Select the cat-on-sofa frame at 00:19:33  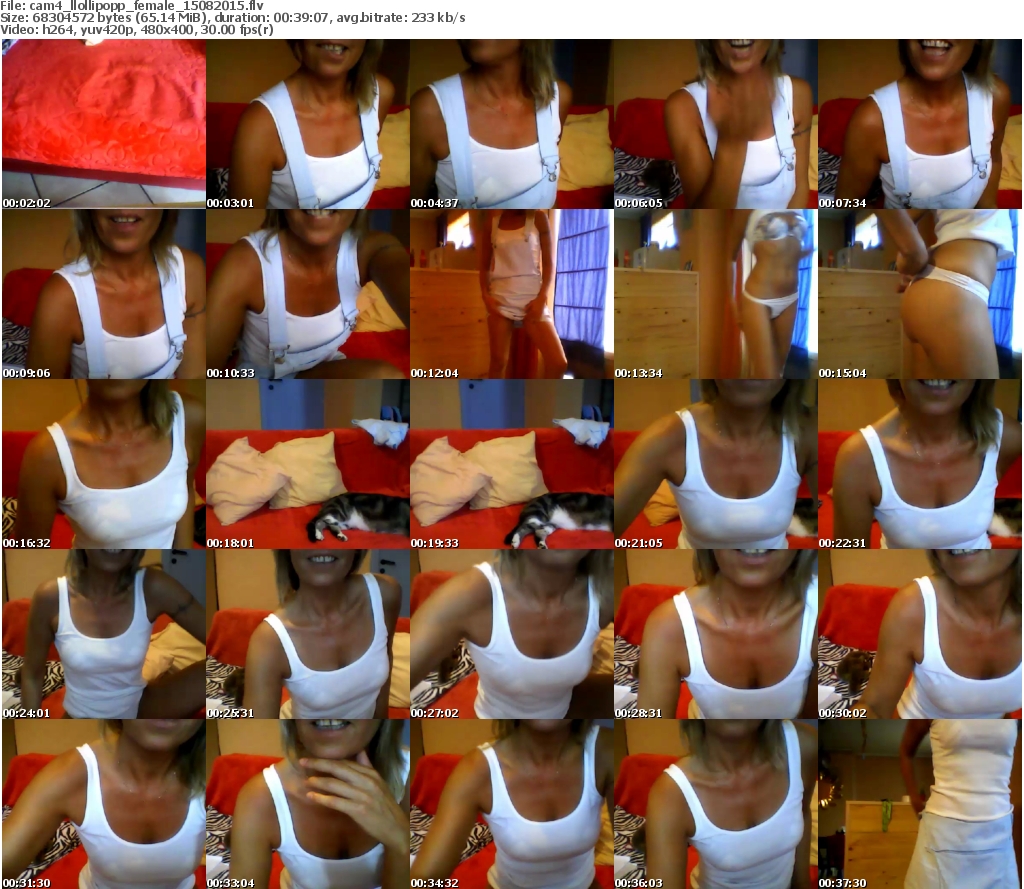[512, 464]
